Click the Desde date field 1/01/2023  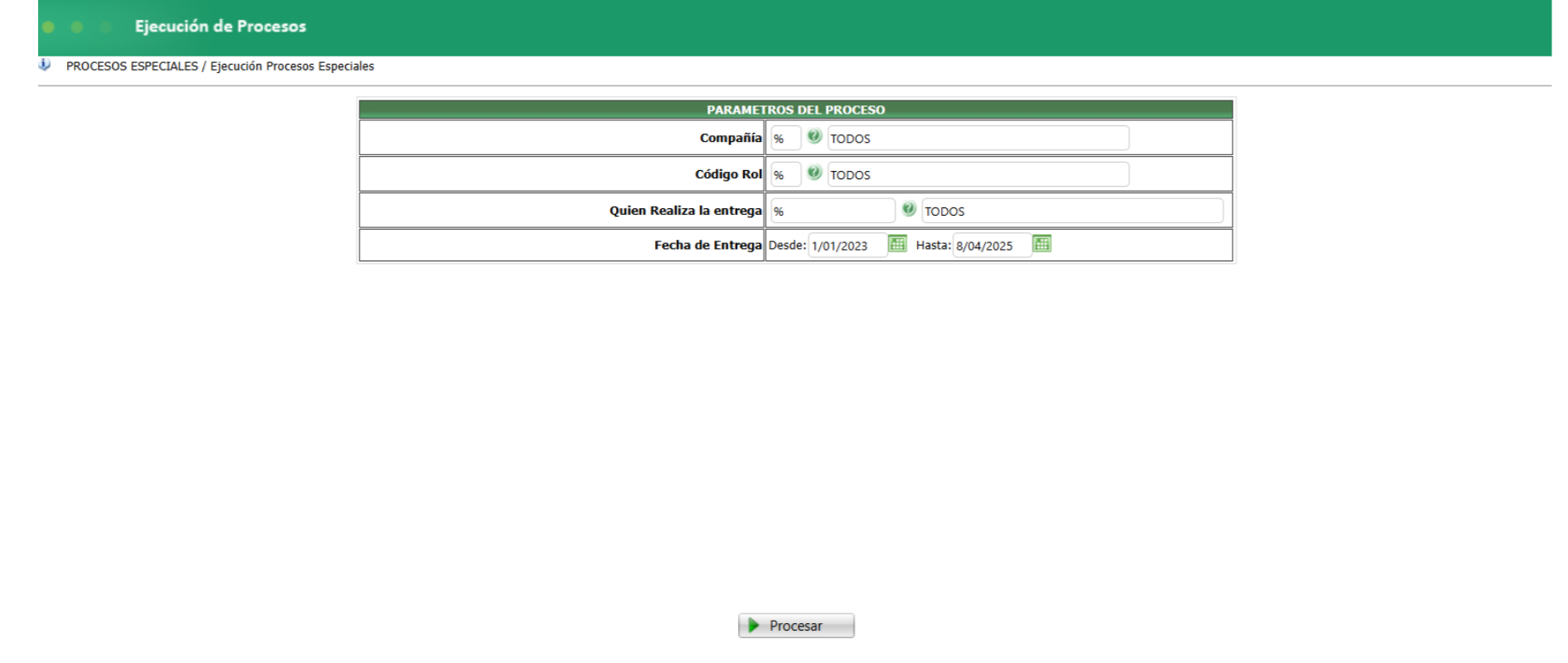[847, 246]
